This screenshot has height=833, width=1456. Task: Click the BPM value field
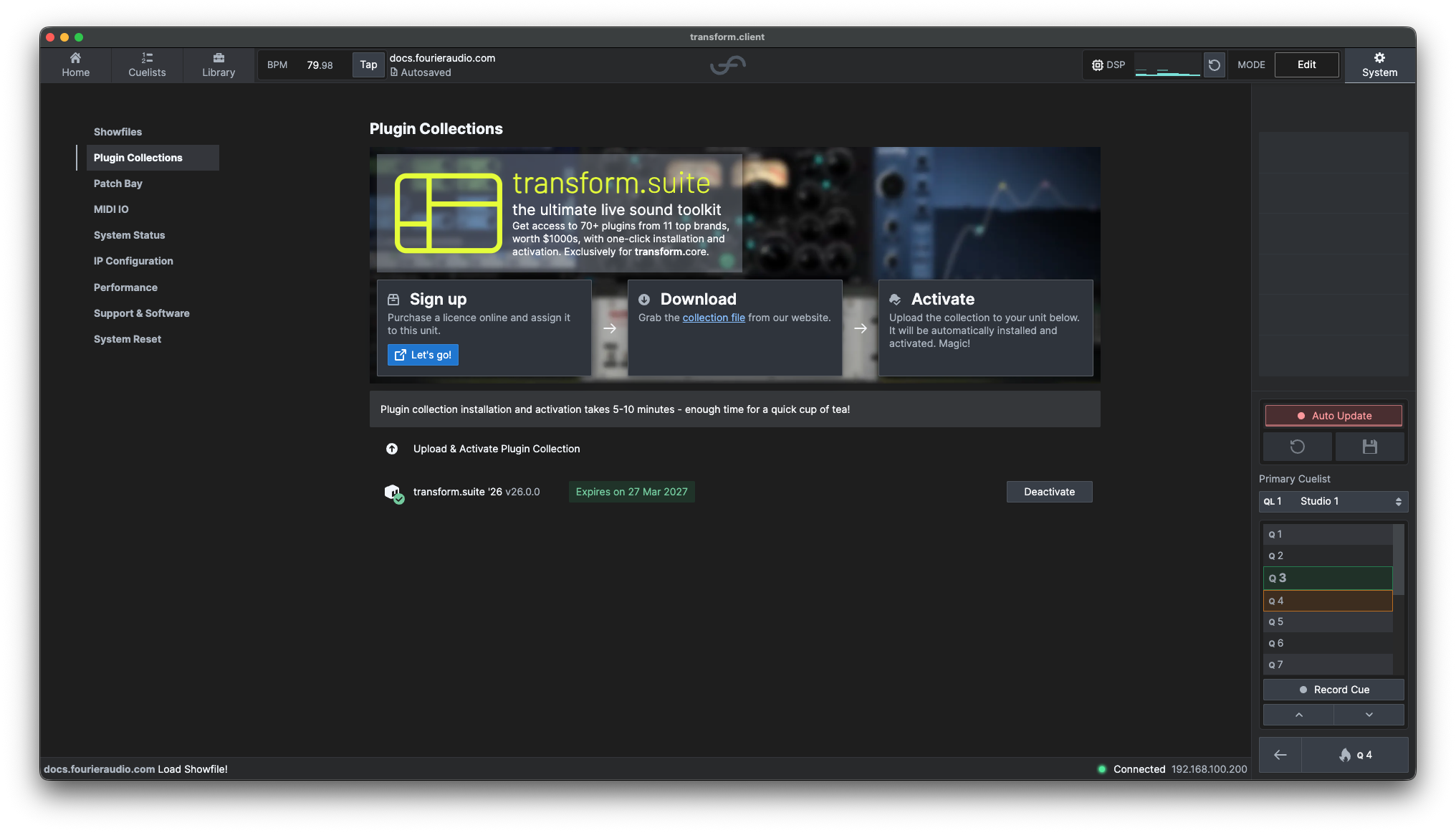pos(320,65)
